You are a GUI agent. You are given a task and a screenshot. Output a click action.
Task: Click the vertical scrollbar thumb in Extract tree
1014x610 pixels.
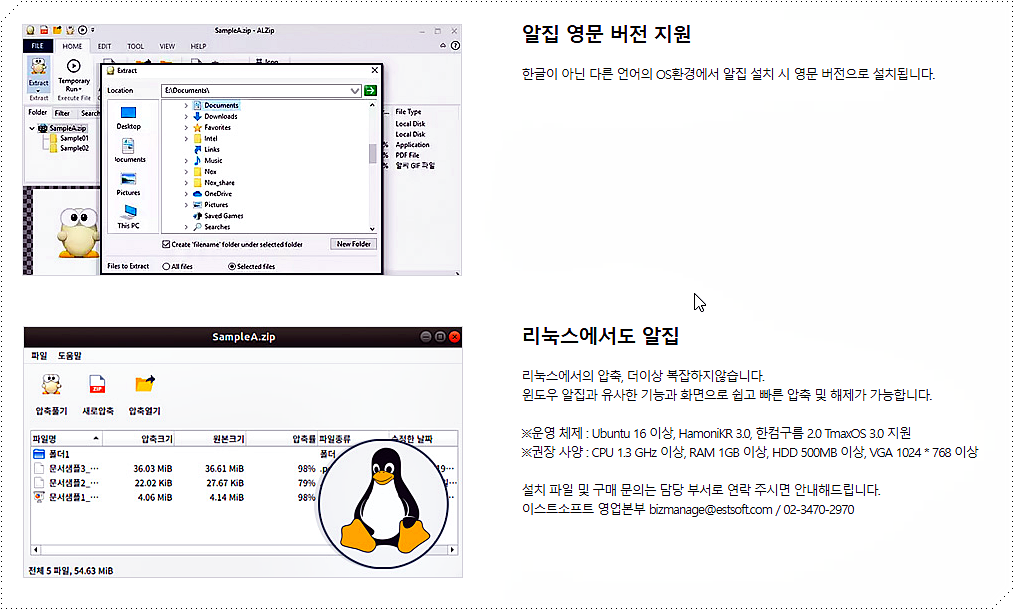tap(372, 153)
